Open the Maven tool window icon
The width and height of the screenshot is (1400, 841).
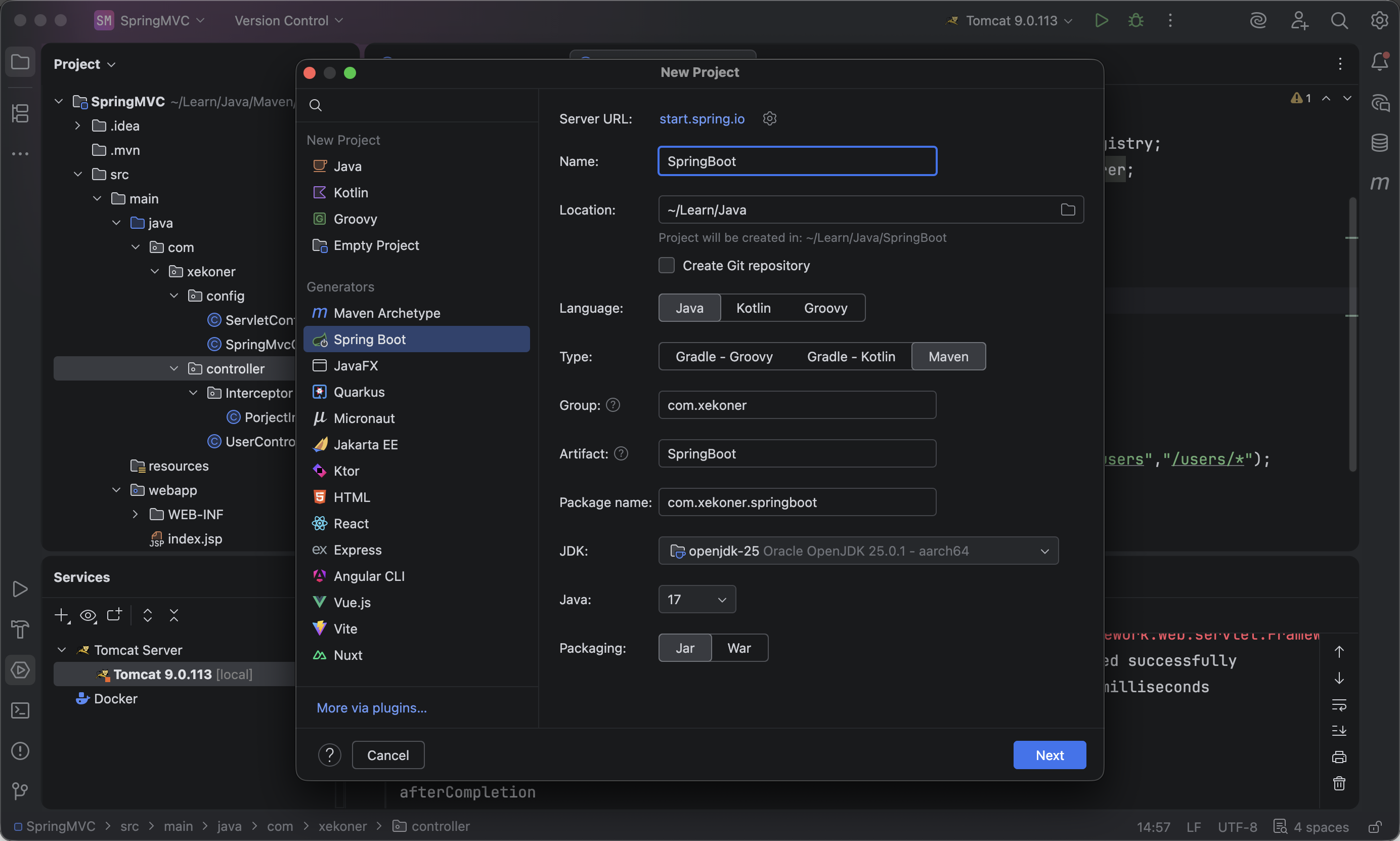[x=1379, y=183]
